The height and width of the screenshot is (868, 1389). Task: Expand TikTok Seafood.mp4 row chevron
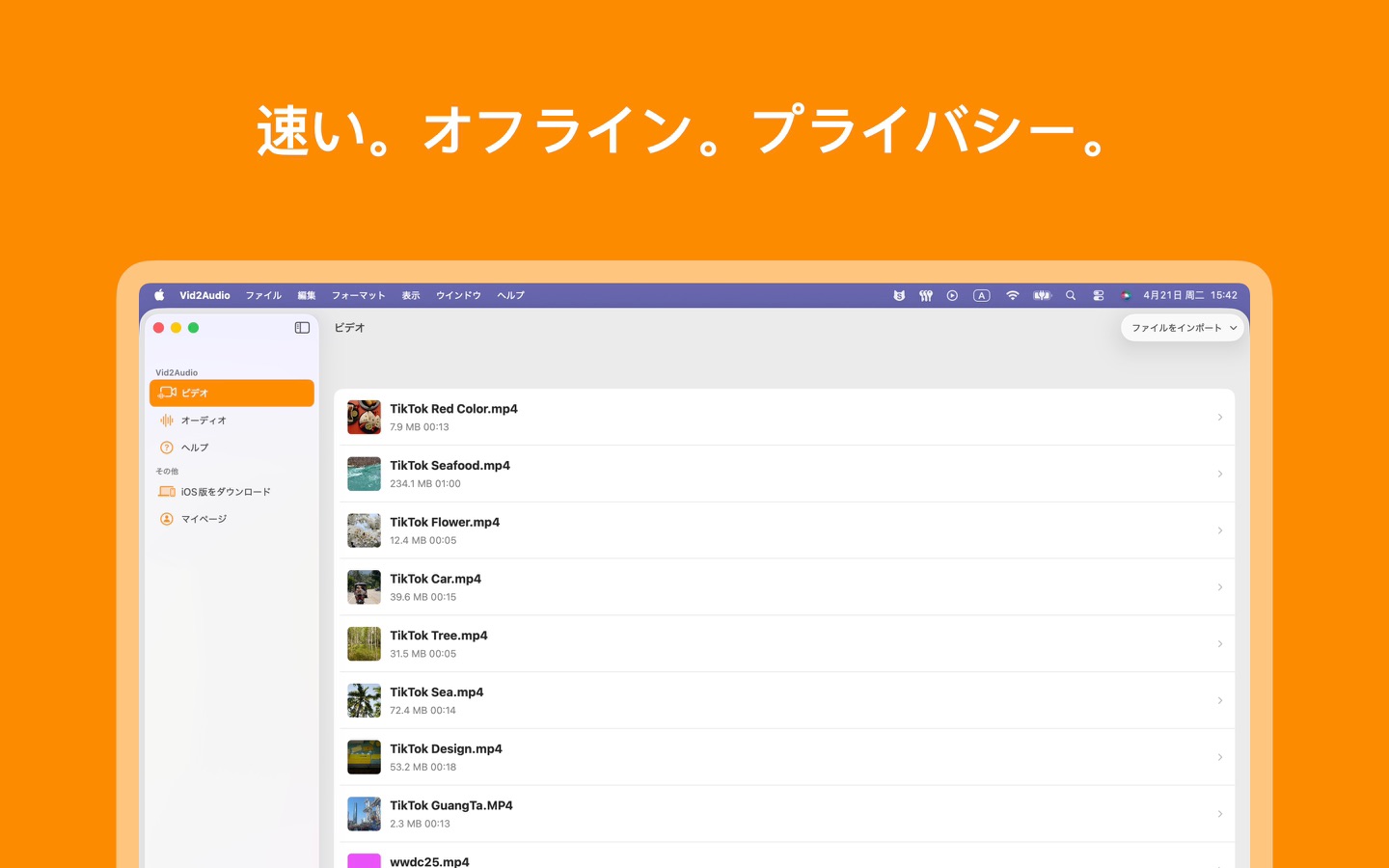1220,475
